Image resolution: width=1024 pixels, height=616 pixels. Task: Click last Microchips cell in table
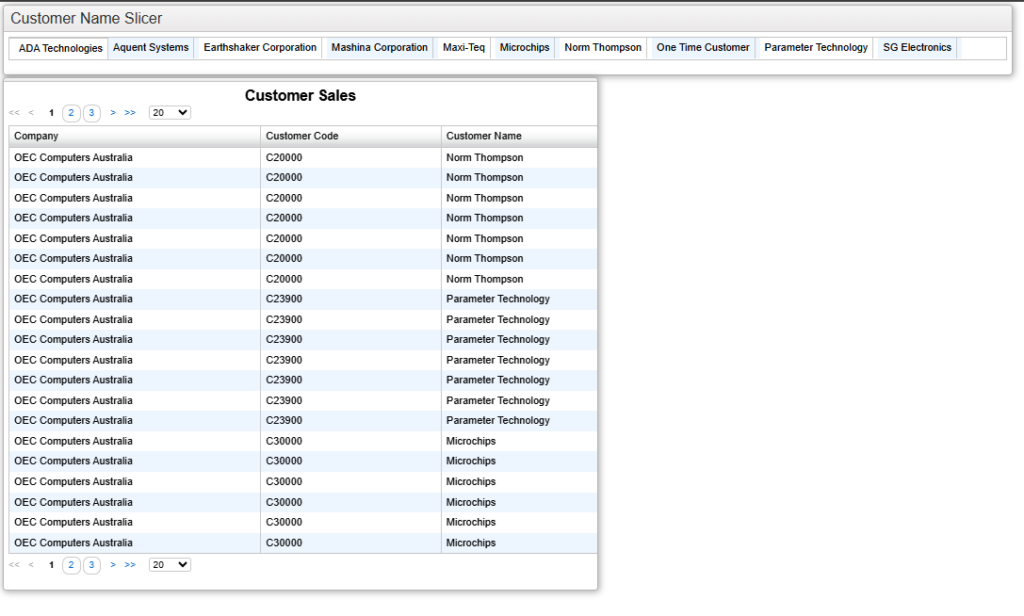point(519,543)
